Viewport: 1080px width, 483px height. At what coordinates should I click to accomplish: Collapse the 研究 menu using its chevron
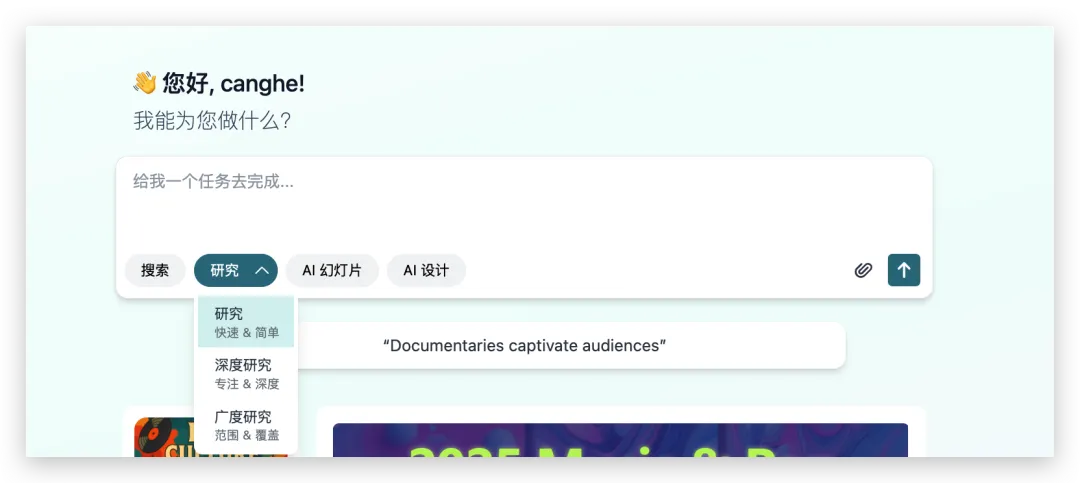[262, 270]
